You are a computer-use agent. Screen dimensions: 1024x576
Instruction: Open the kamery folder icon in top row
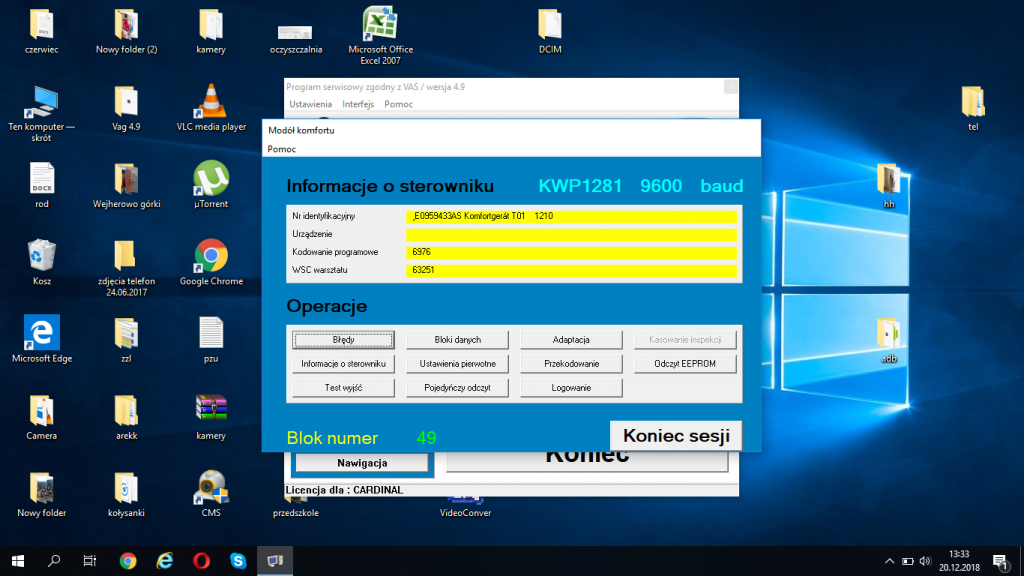coord(211,25)
